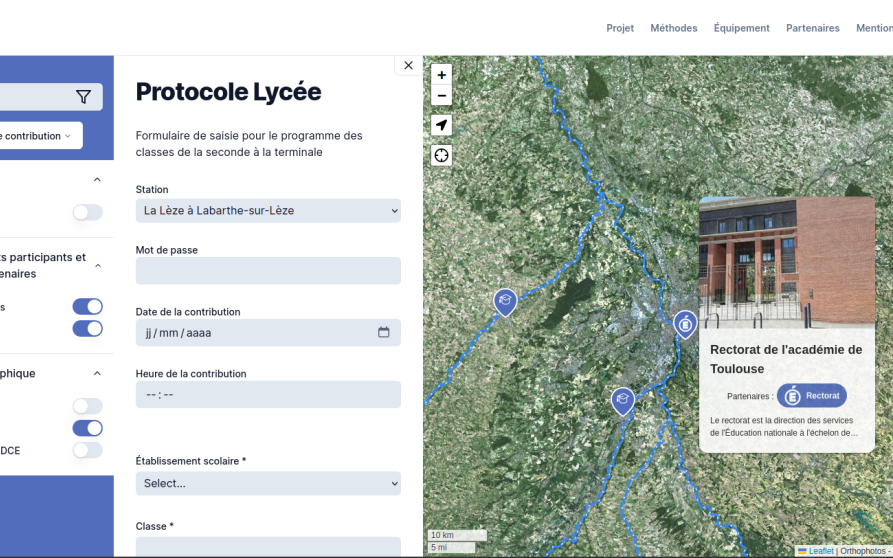Enable the DCE toggle
The width and height of the screenshot is (893, 558).
(x=88, y=450)
